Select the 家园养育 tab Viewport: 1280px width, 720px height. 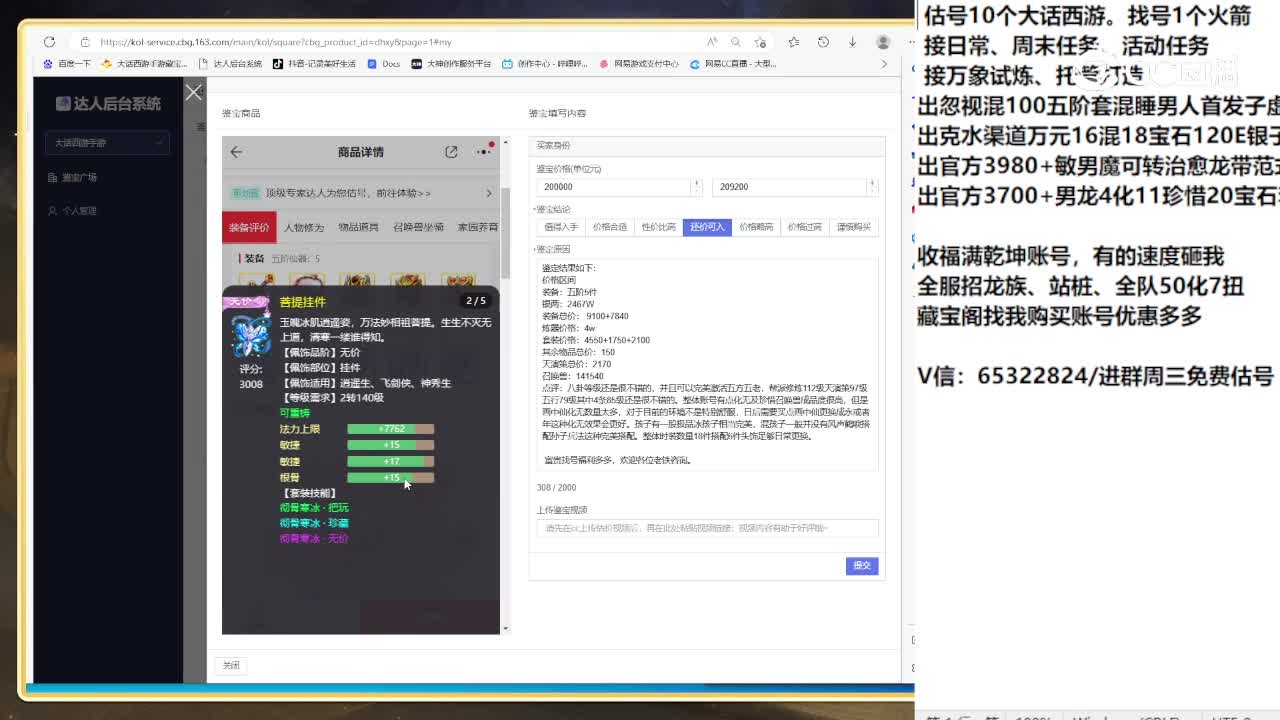tap(478, 227)
